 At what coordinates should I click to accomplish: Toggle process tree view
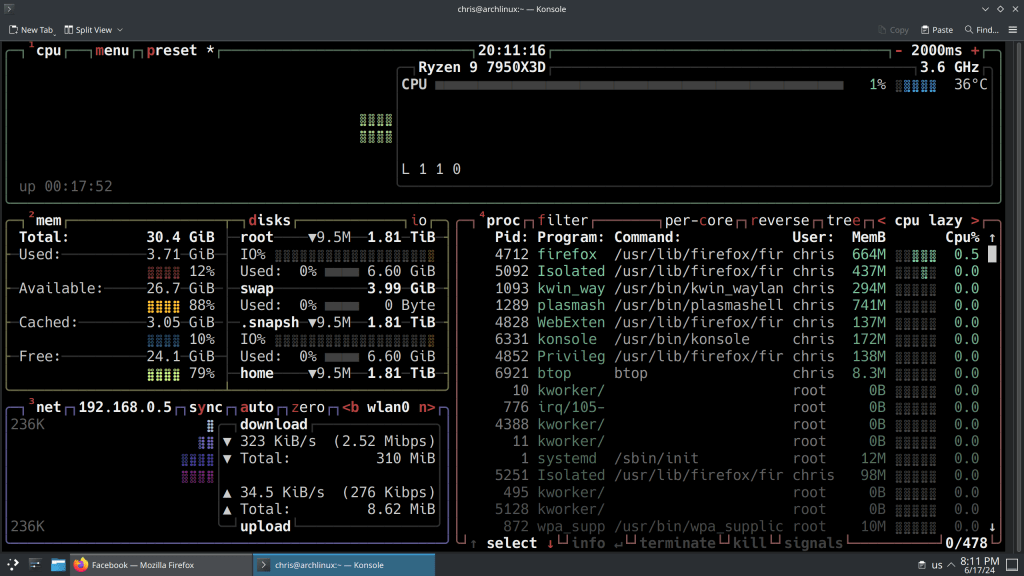click(x=845, y=220)
